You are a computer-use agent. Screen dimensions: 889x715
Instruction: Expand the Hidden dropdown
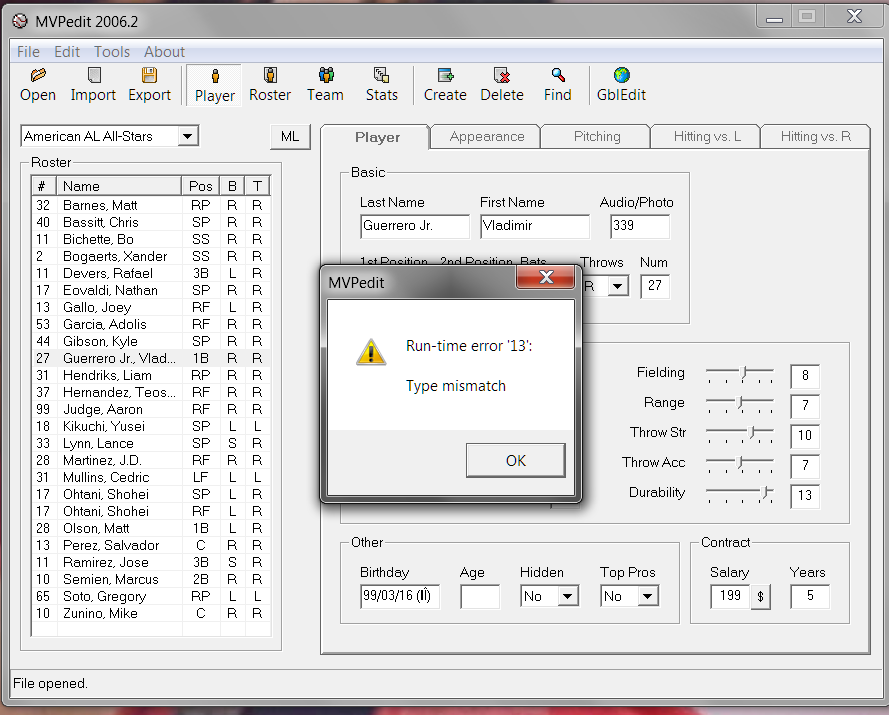[568, 596]
